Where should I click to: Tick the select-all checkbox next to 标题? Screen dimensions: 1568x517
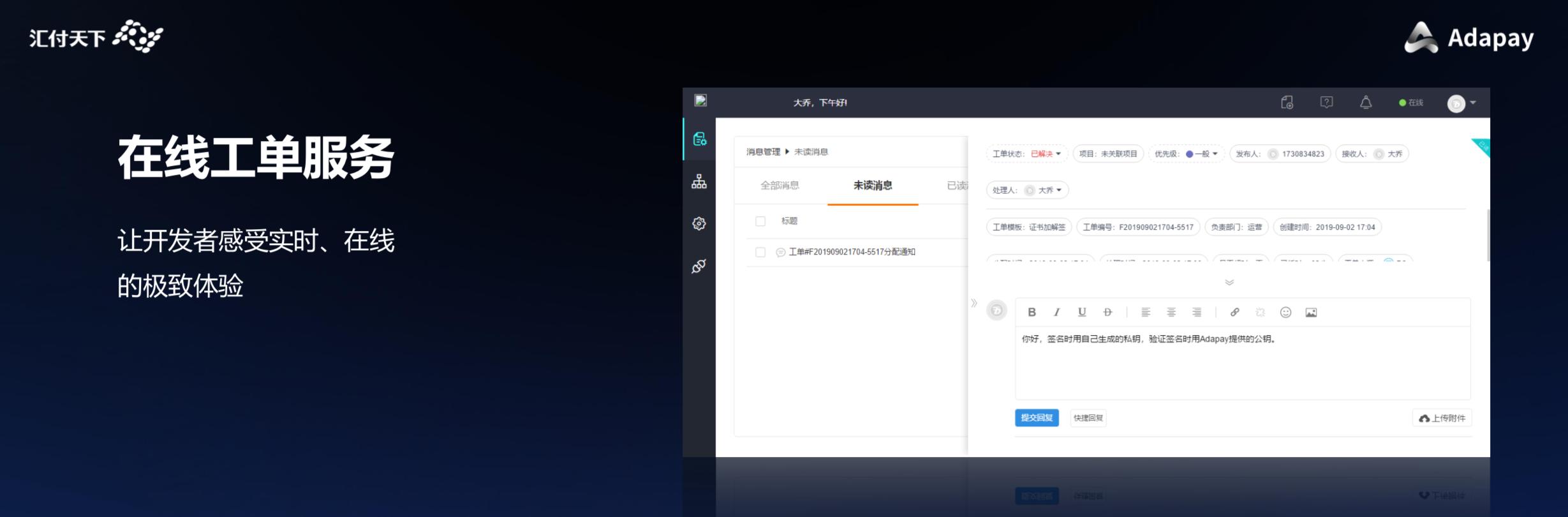[x=760, y=221]
